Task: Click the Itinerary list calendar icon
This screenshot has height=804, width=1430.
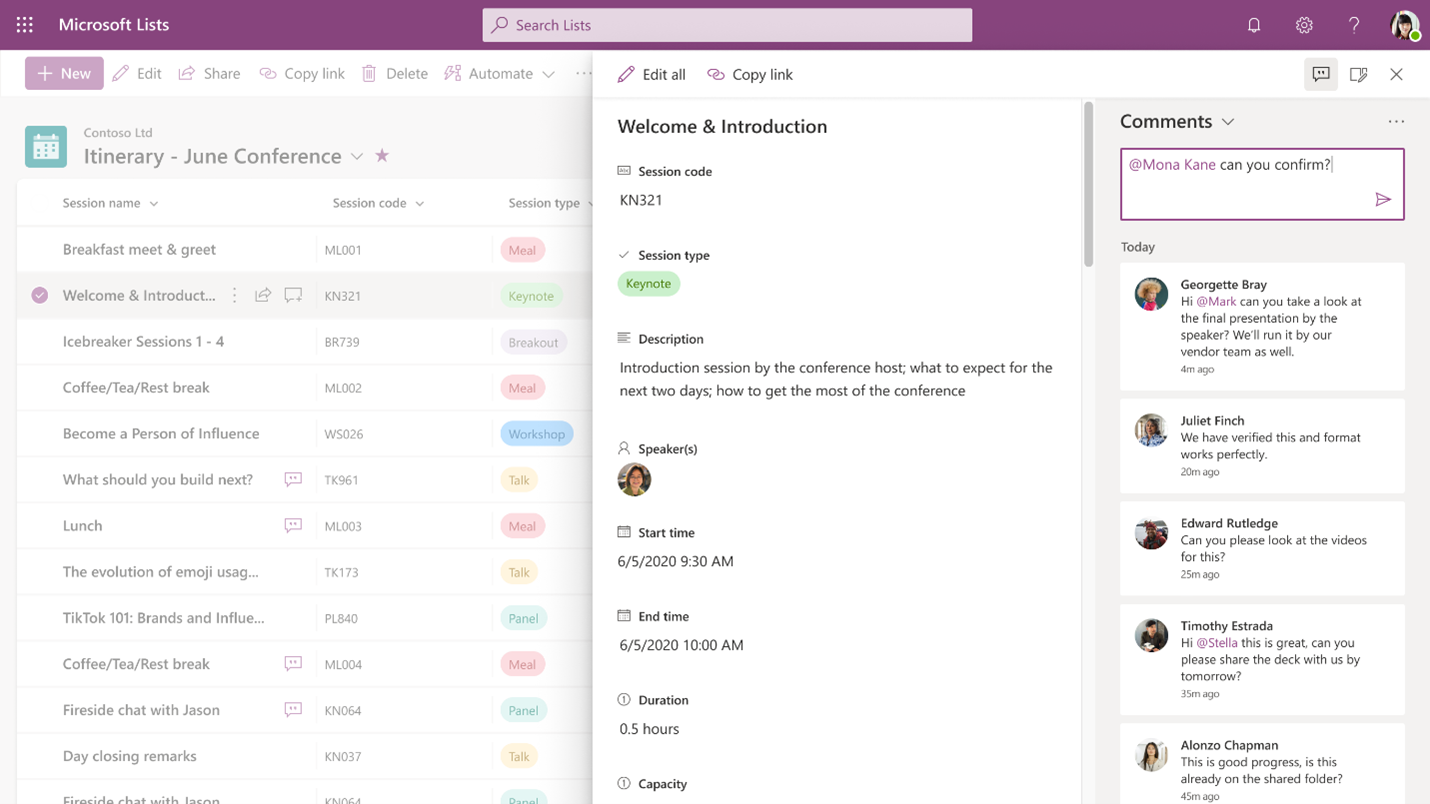Action: 46,147
